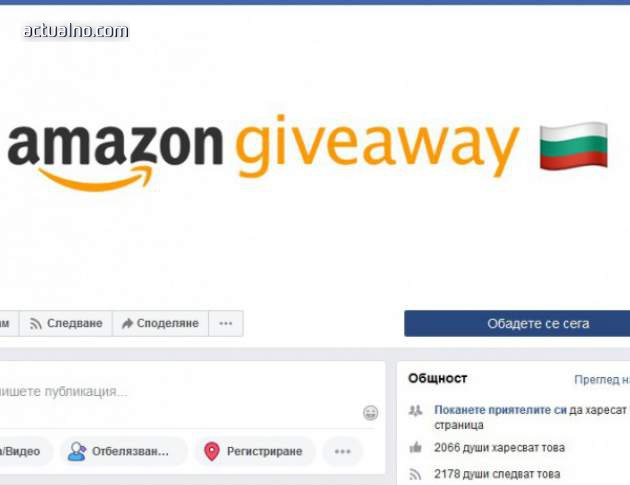The image size is (630, 485).
Task: Click the Photo/Video post option
Action: coord(24,451)
